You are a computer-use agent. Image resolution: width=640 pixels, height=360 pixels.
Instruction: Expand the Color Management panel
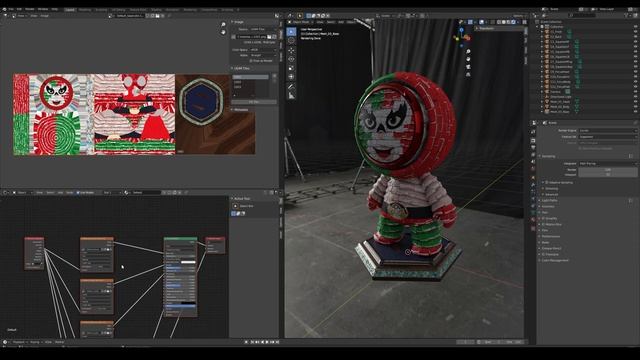tap(554, 260)
